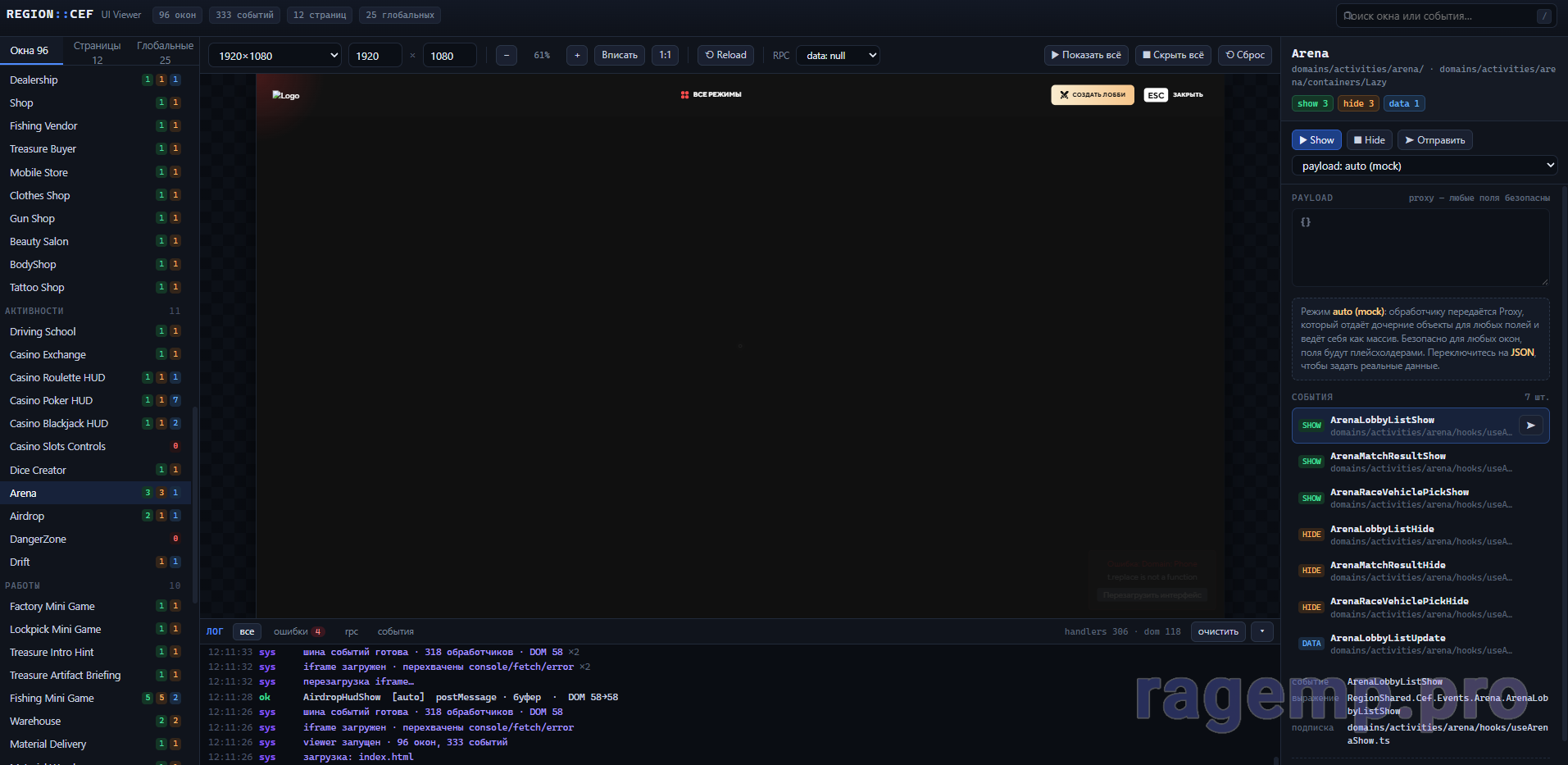Select the ArenaRaceVehiclePickHide event
The width and height of the screenshot is (1568, 765).
1420,608
